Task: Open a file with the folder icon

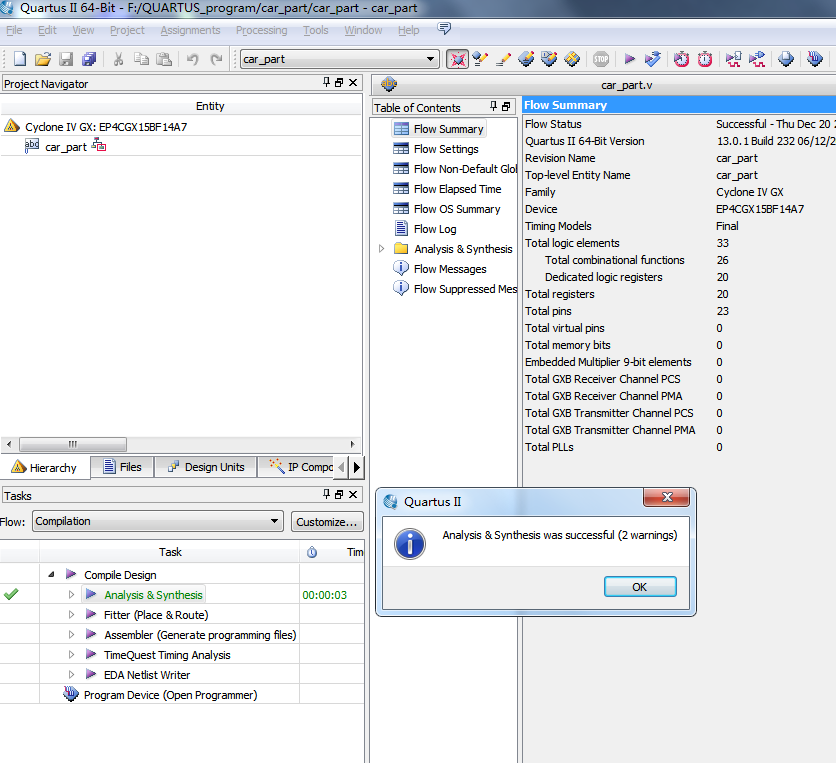Action: pyautogui.click(x=42, y=60)
